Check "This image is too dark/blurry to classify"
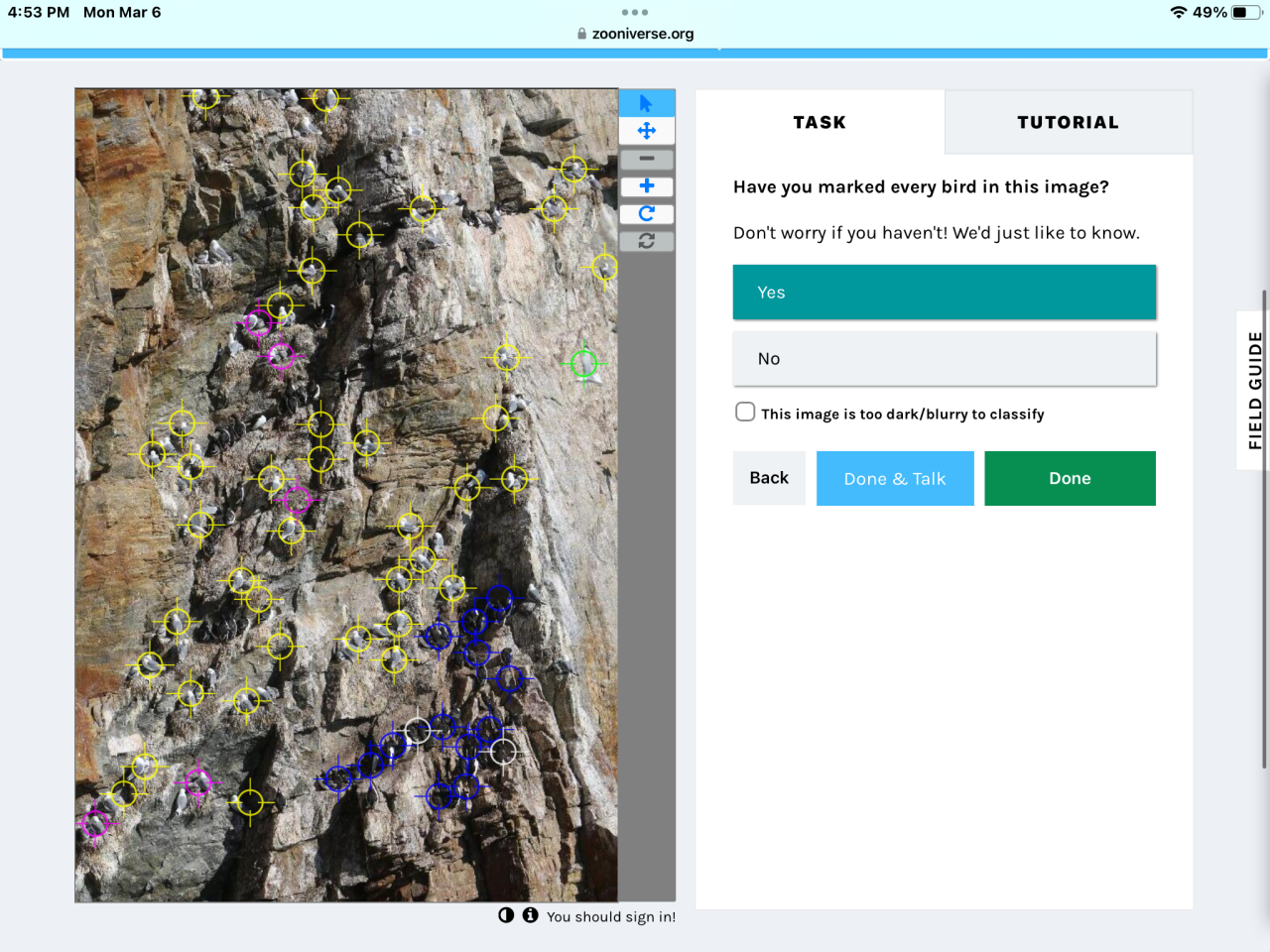 [745, 412]
